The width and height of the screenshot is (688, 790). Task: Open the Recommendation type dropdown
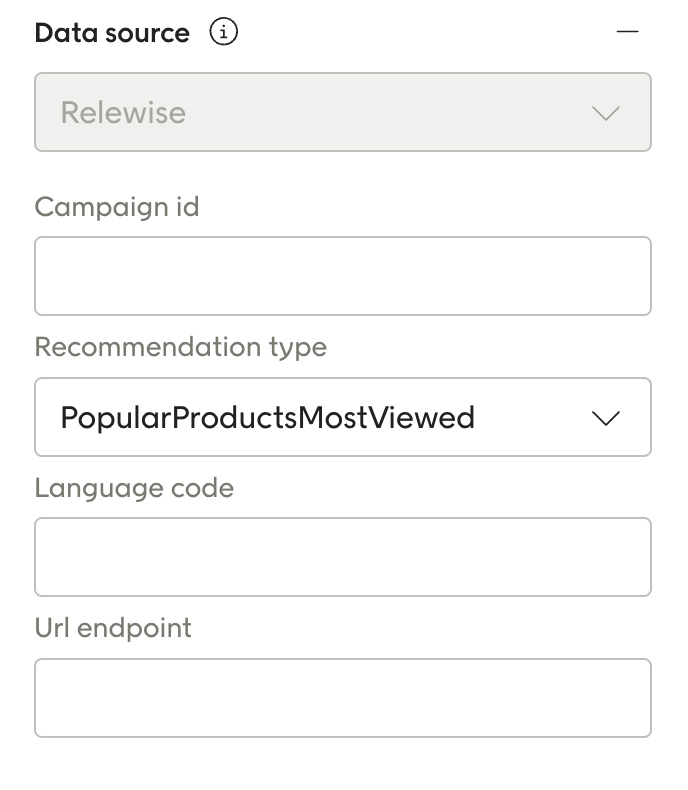pos(342,417)
